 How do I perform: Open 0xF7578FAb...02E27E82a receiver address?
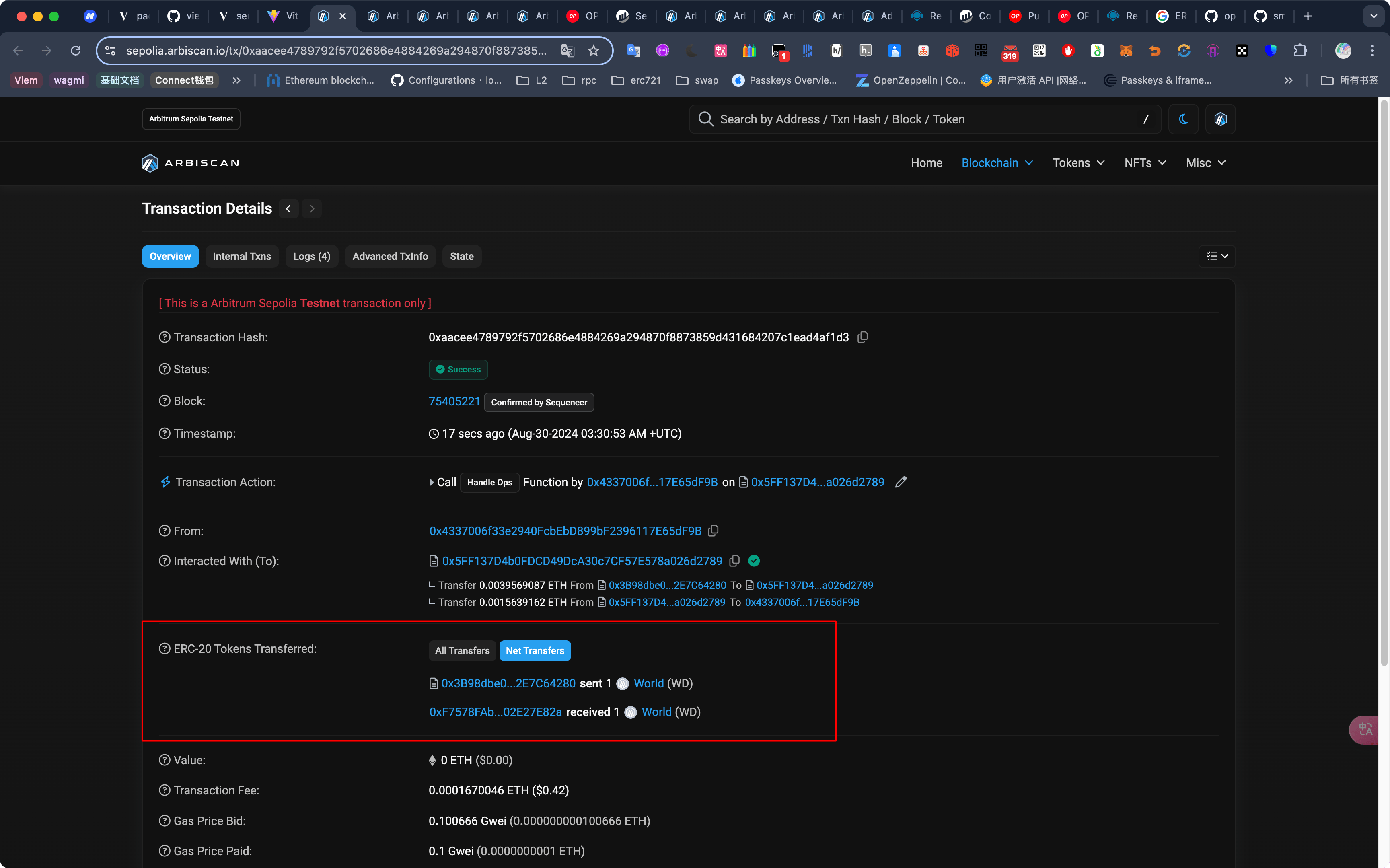click(495, 712)
